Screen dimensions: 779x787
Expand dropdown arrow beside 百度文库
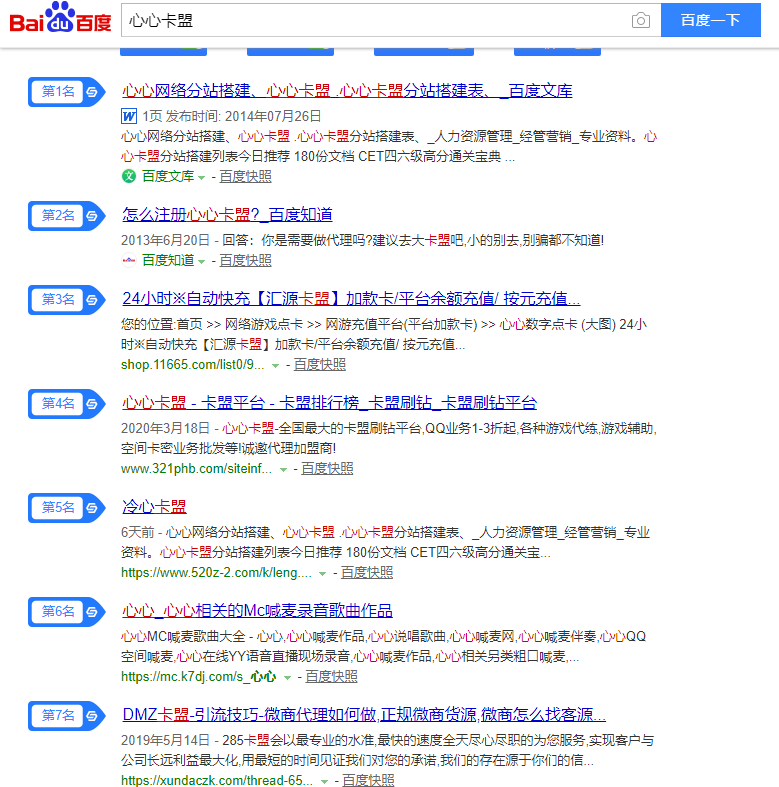(x=201, y=178)
